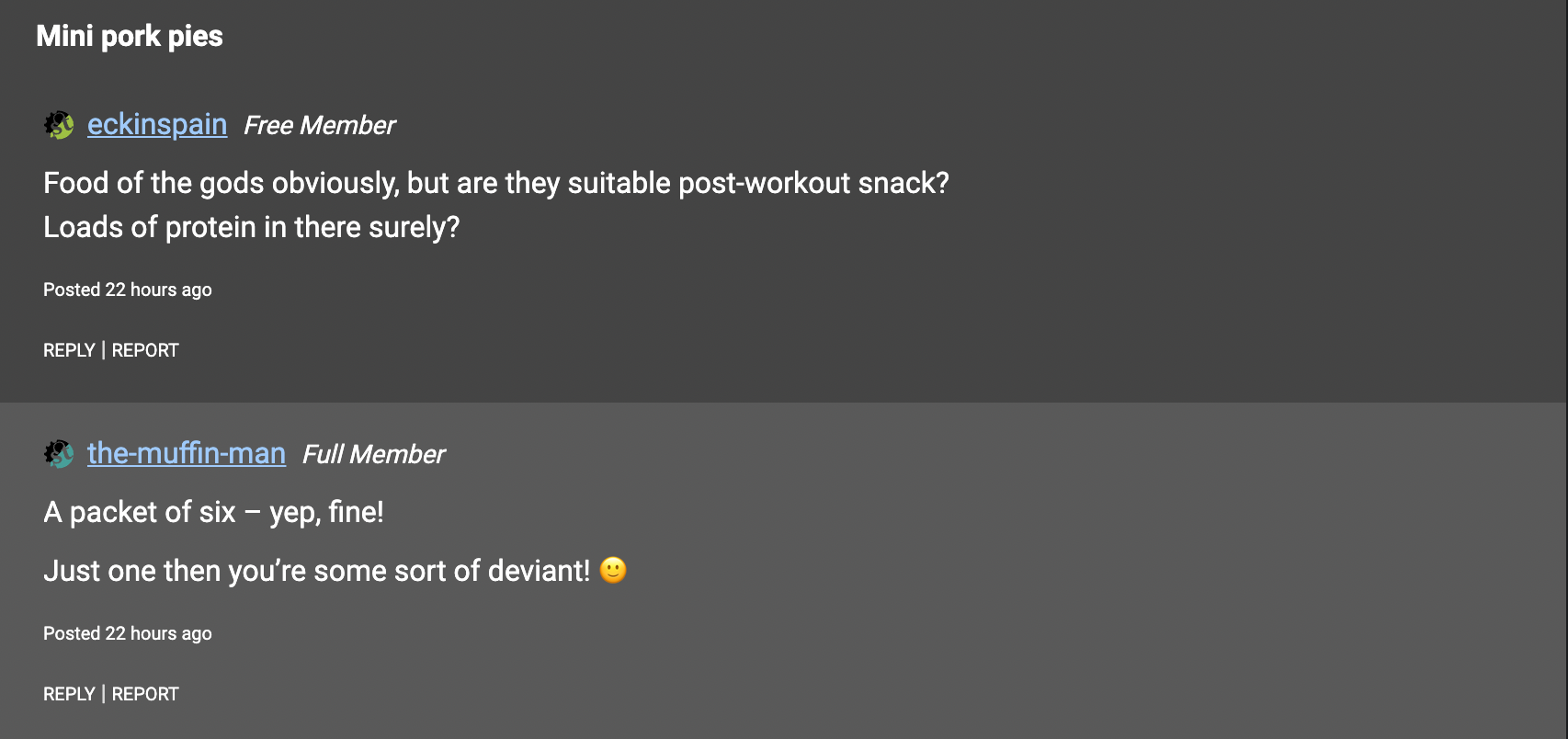The width and height of the screenshot is (1568, 739).
Task: Click eckinspain's profile avatar icon
Action: (x=59, y=124)
